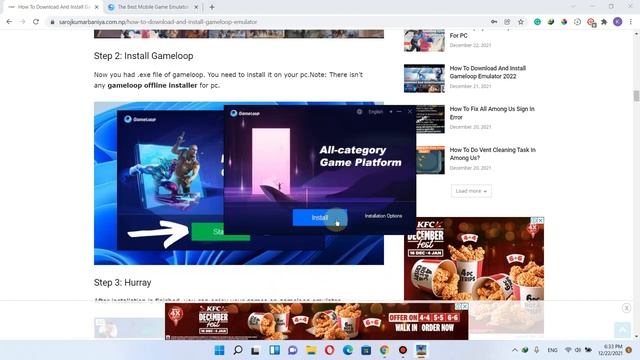Open Chat on the taskbar

coord(293,350)
